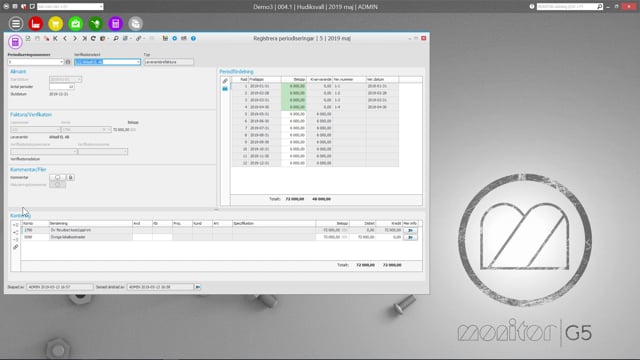The height and width of the screenshot is (360, 640).
Task: Click the Antal perioder input field
Action: [x=62, y=87]
